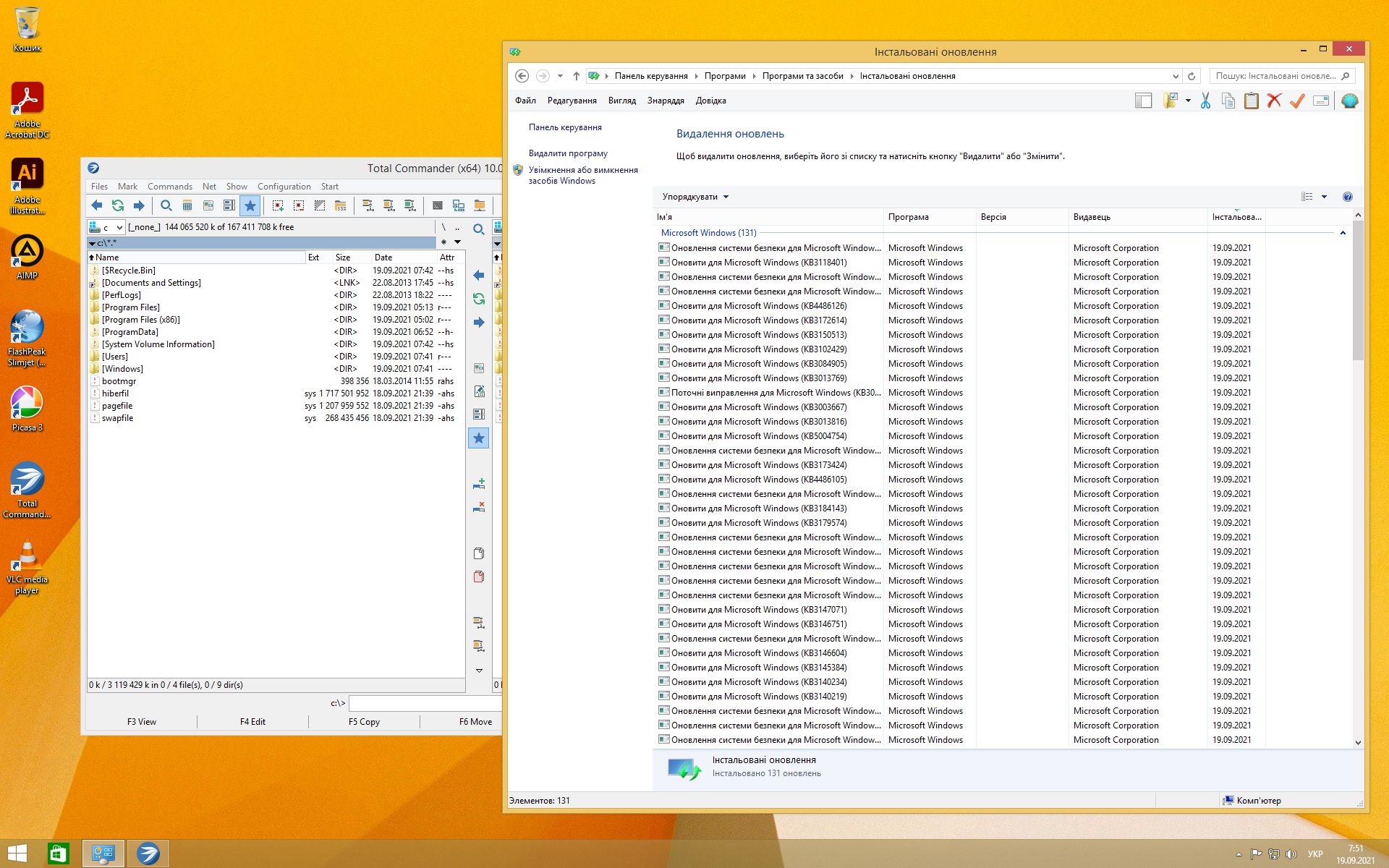The image size is (1389, 868).
Task: Click the seashell Classic Shell settings icon
Action: (1349, 101)
